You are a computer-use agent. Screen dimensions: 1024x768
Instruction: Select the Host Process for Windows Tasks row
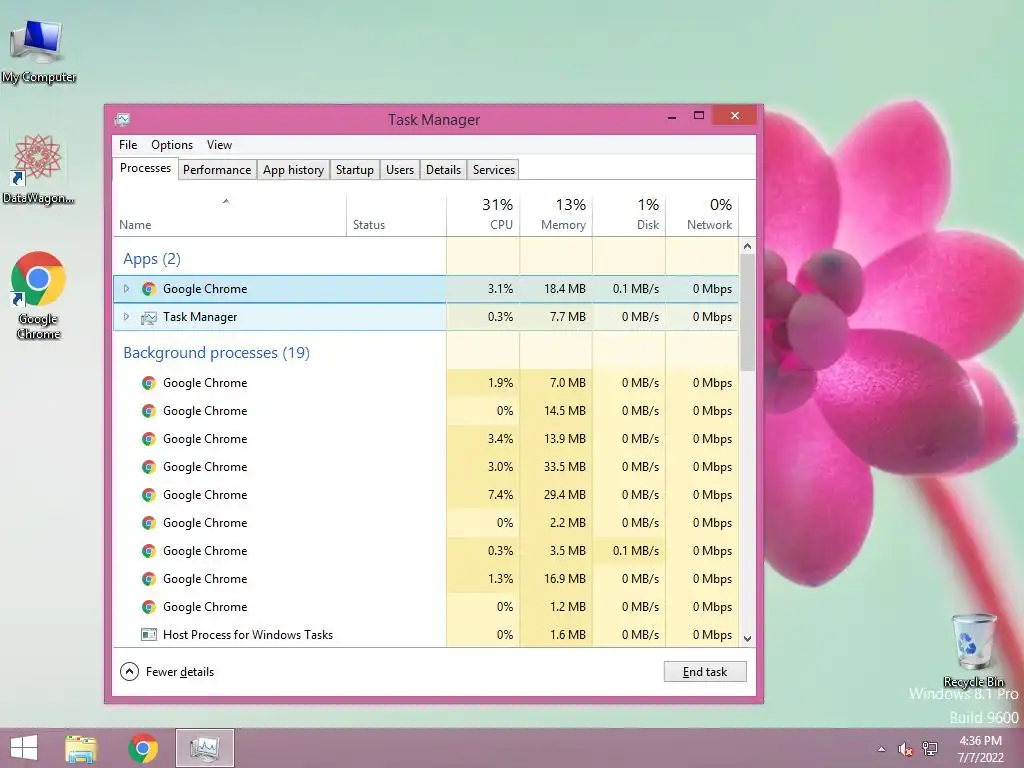(426, 635)
